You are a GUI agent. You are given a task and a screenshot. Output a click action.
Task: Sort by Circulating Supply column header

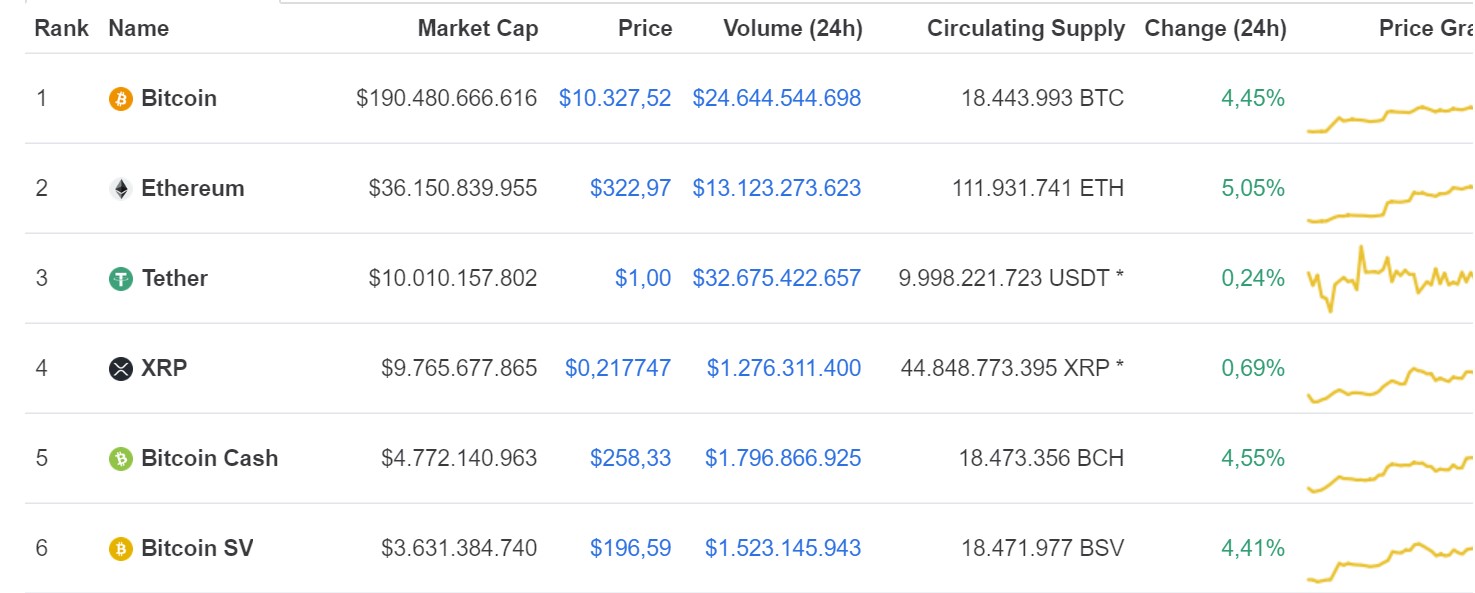[1026, 28]
